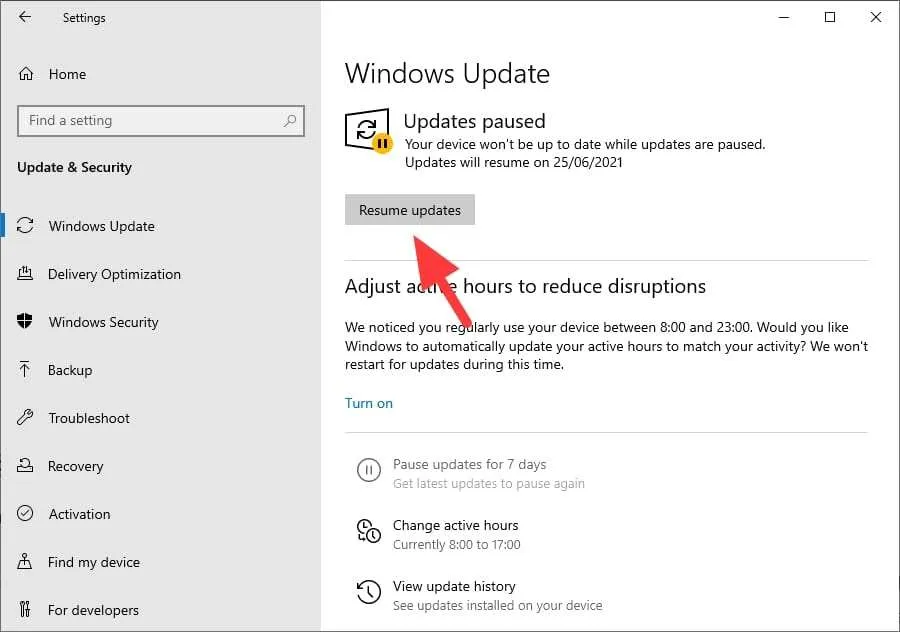Screen dimensions: 900x632
Task: Click the For developers tools icon
Action: pos(25,609)
